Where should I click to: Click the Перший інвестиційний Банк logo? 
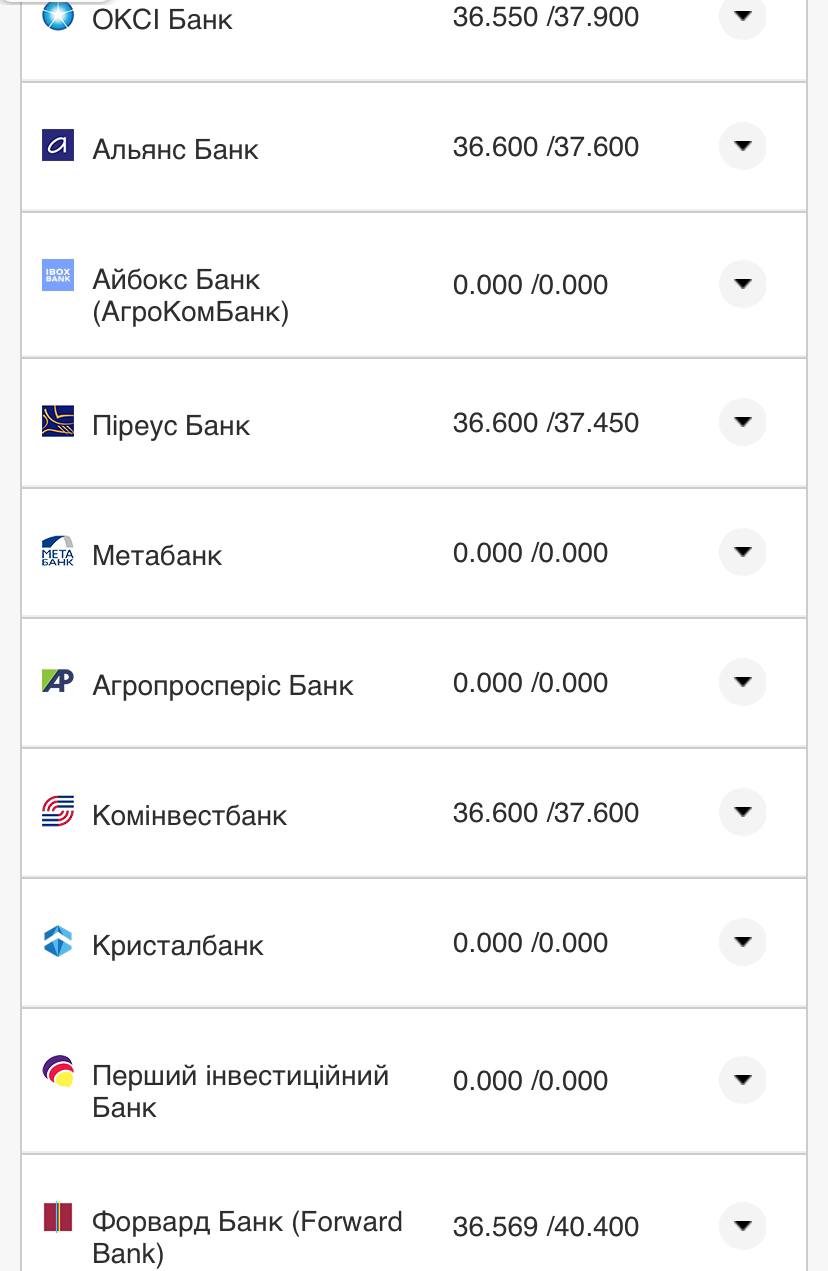[x=58, y=1071]
